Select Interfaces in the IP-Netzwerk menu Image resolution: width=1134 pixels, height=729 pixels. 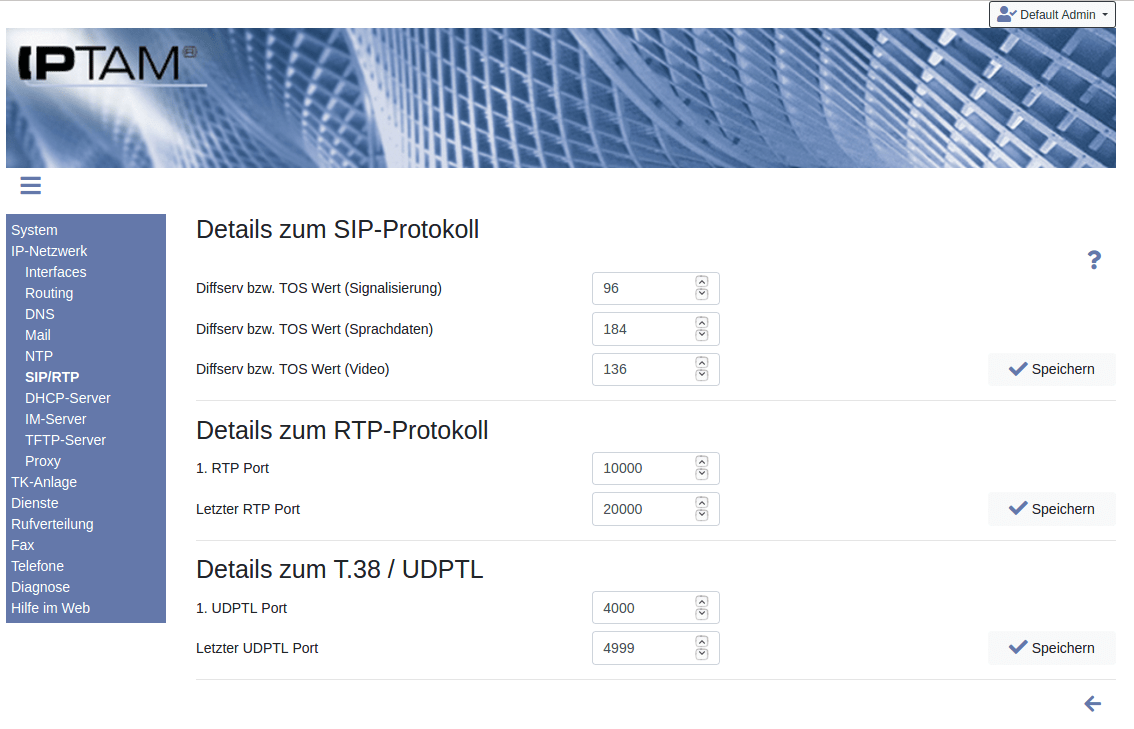tap(56, 272)
